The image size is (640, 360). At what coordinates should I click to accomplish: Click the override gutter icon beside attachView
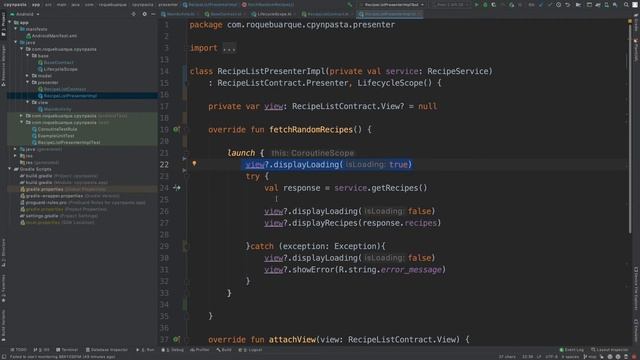pos(176,339)
